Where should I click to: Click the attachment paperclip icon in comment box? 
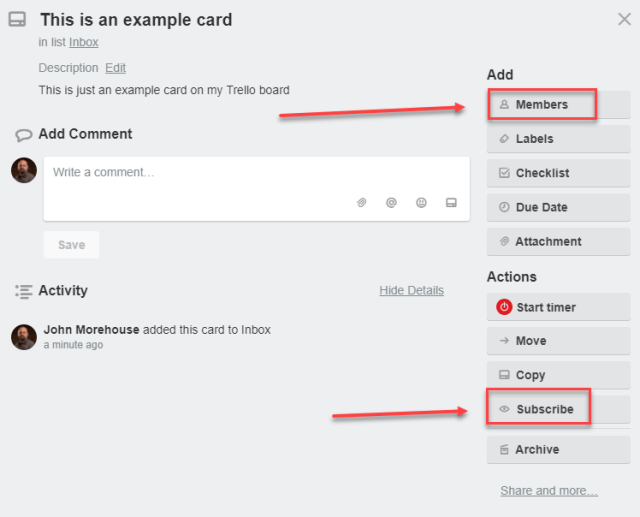click(x=362, y=203)
